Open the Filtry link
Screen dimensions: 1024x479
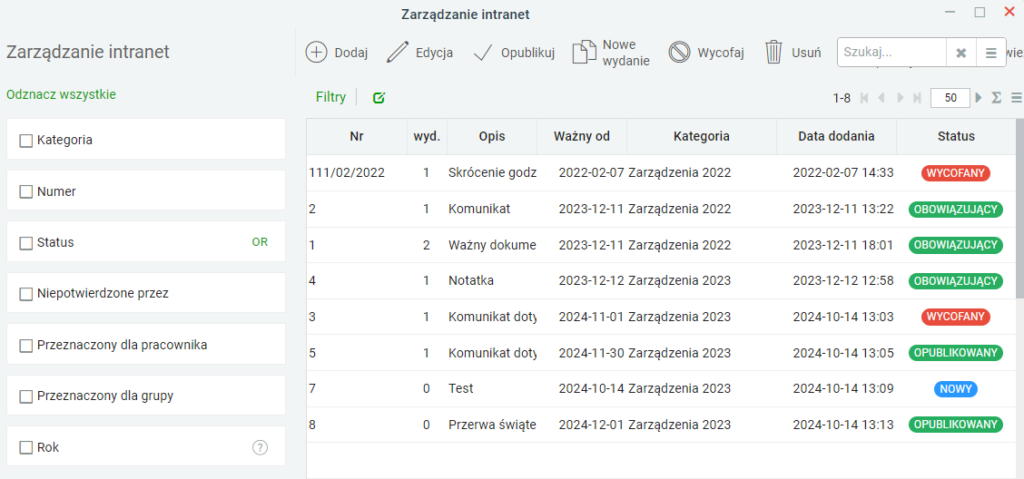(331, 98)
